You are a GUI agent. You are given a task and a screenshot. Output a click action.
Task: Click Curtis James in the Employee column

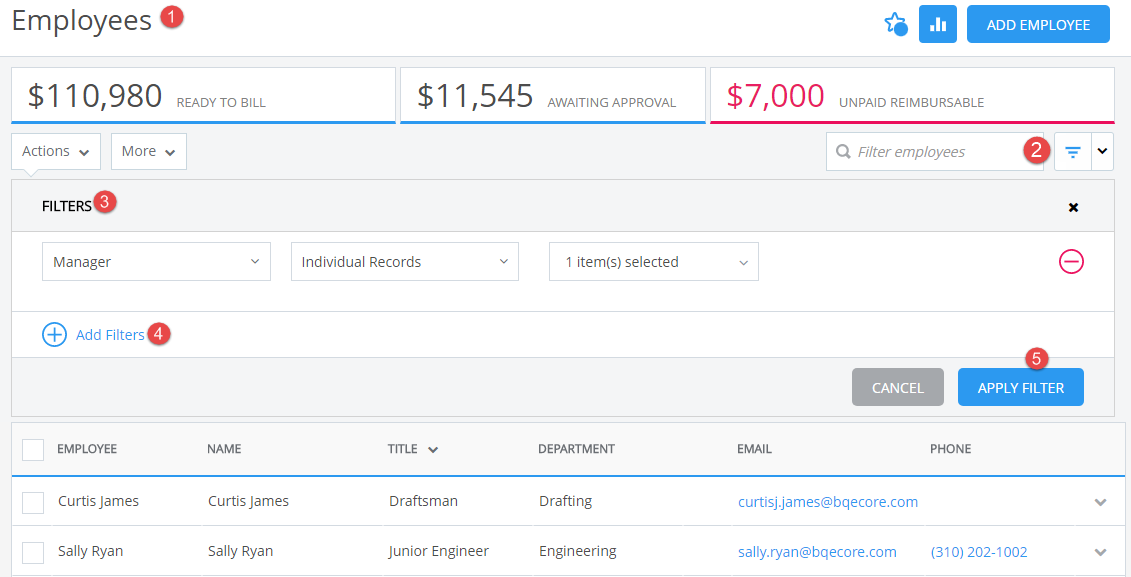pos(98,501)
